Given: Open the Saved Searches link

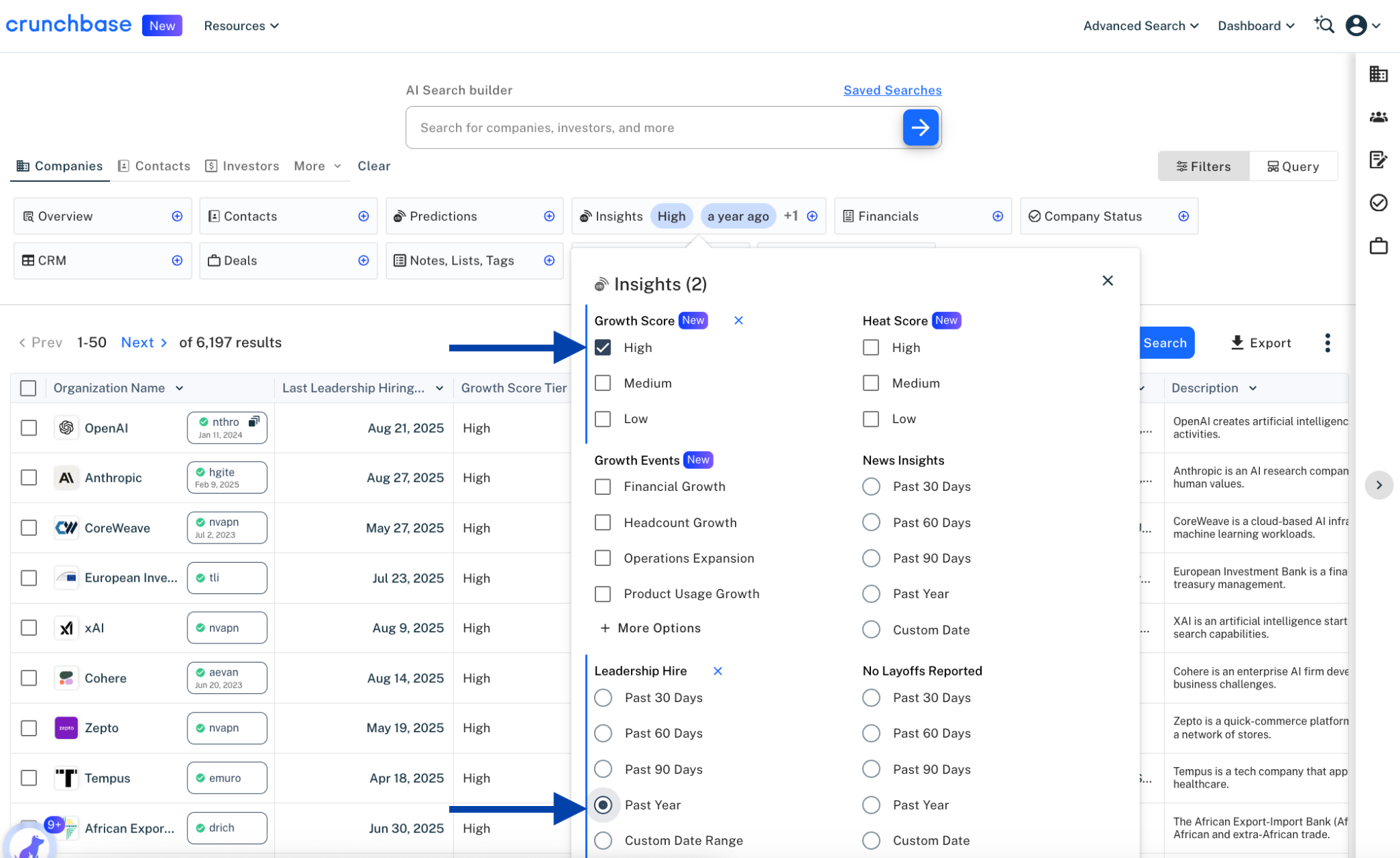Looking at the screenshot, I should pos(892,90).
